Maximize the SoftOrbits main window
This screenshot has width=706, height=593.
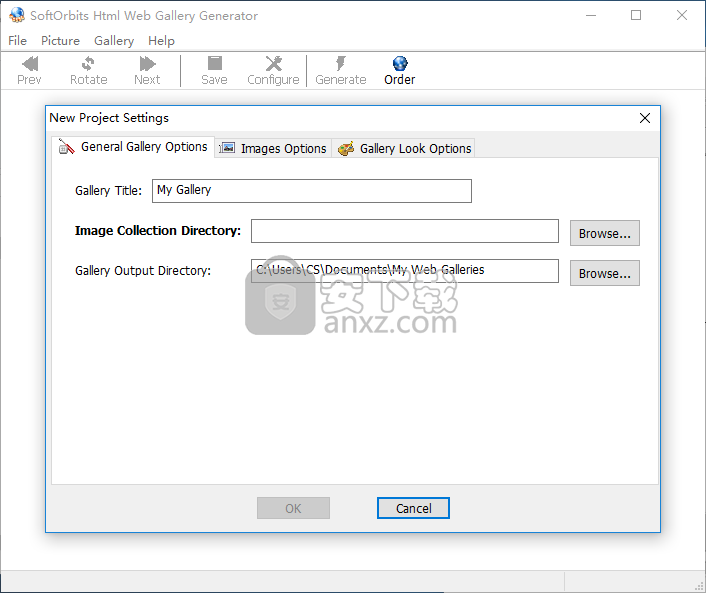coord(636,15)
